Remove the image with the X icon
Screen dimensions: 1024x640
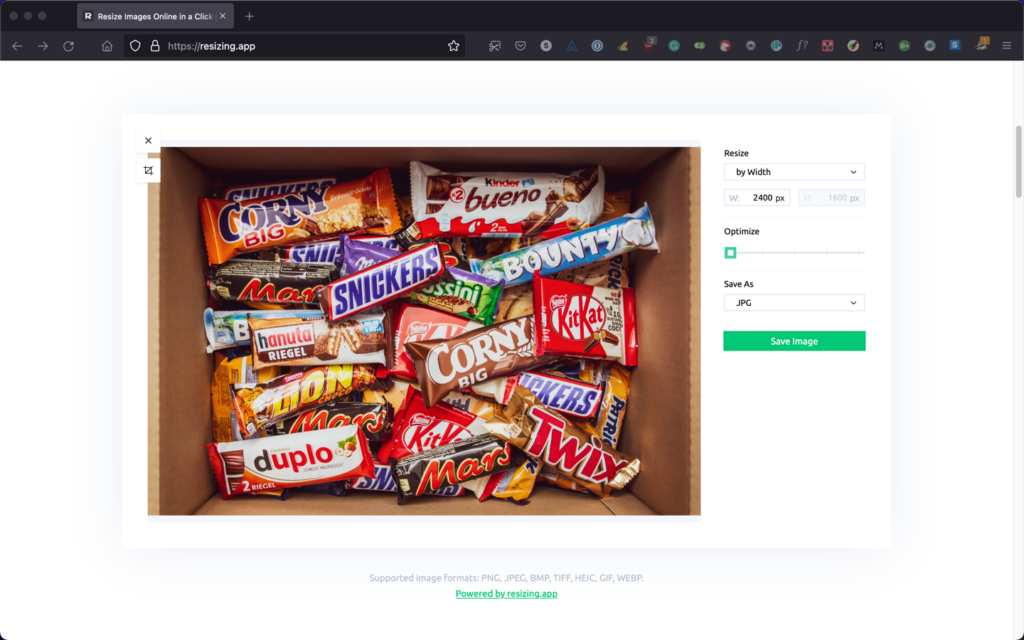(148, 141)
